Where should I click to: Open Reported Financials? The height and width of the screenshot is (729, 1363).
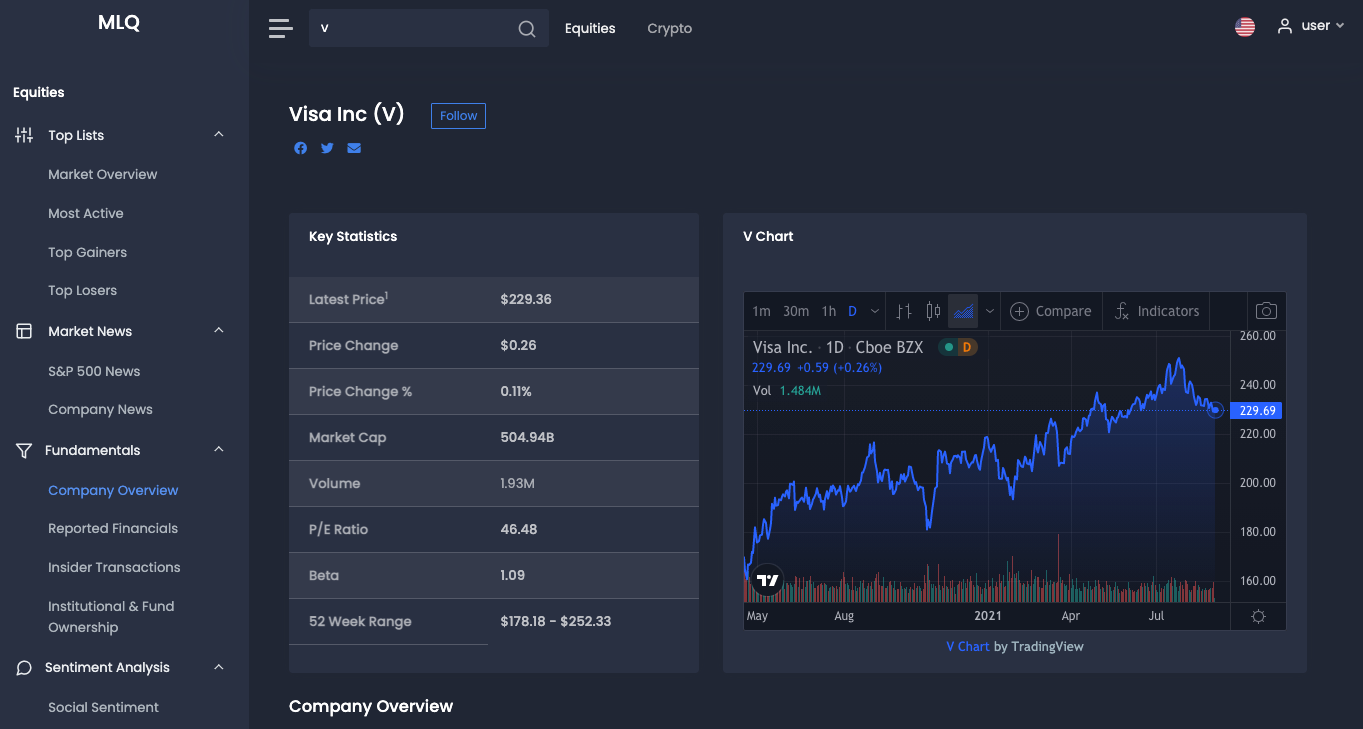(113, 528)
